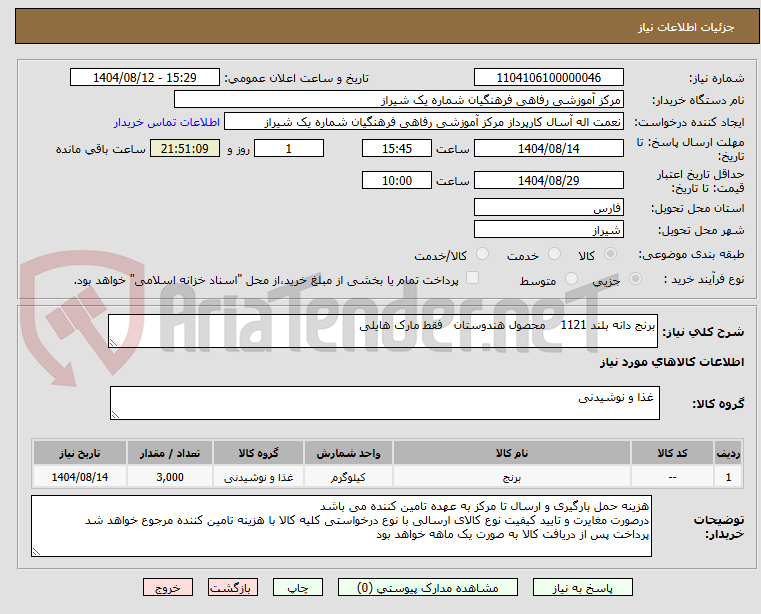This screenshot has width=761, height=614.
Task: Click the remaining time 21:51:09 field
Action: click(x=185, y=149)
